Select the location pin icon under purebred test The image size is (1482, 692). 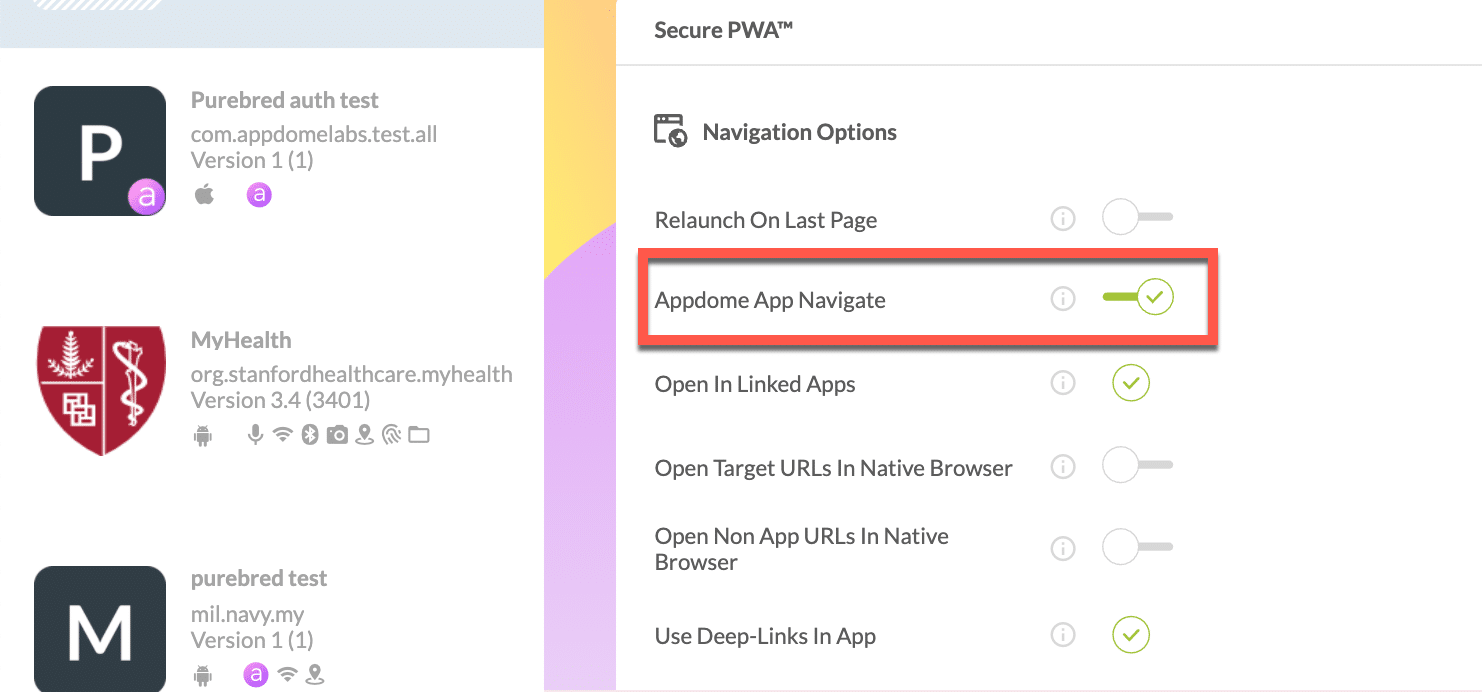tap(315, 675)
